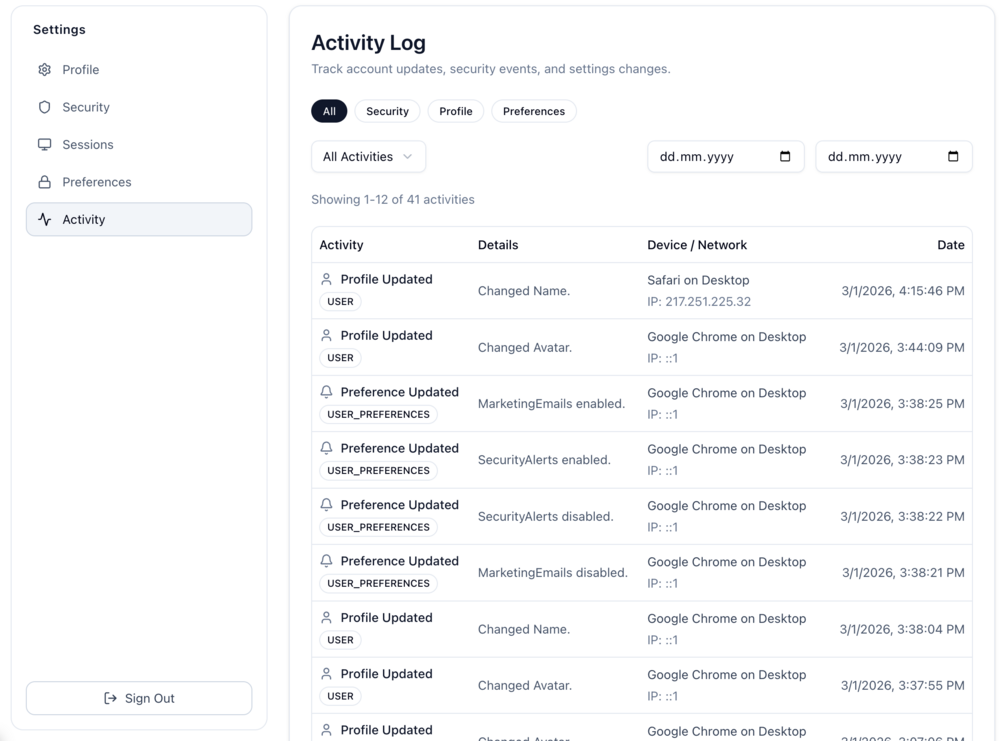Click USER_PREFERENCES badge on MarketingEmails enabled row

click(378, 414)
